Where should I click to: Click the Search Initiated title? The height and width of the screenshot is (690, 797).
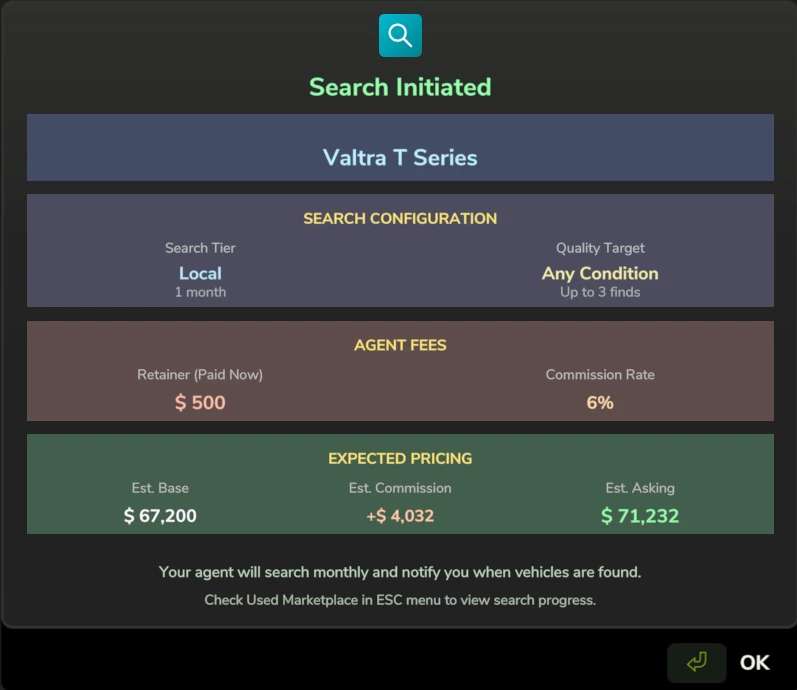pyautogui.click(x=400, y=87)
